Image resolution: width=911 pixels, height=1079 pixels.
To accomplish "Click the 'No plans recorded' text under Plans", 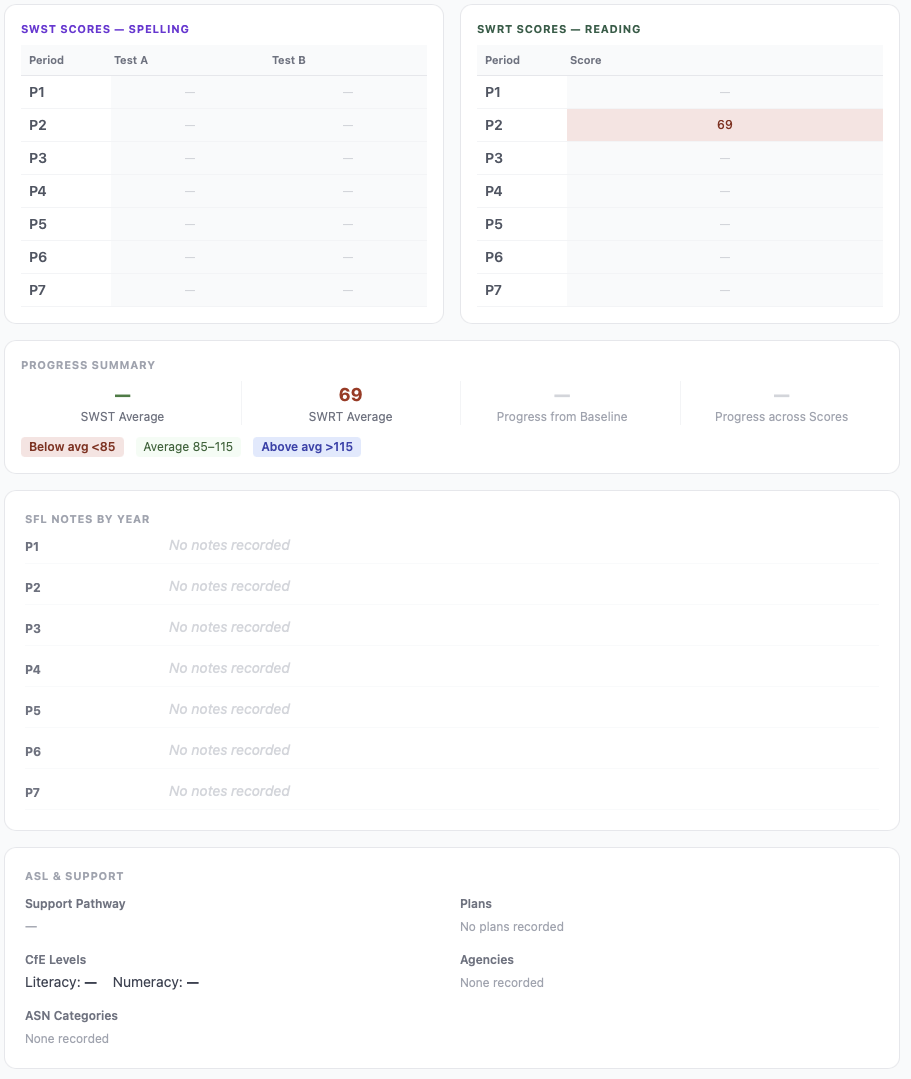I will point(512,927).
